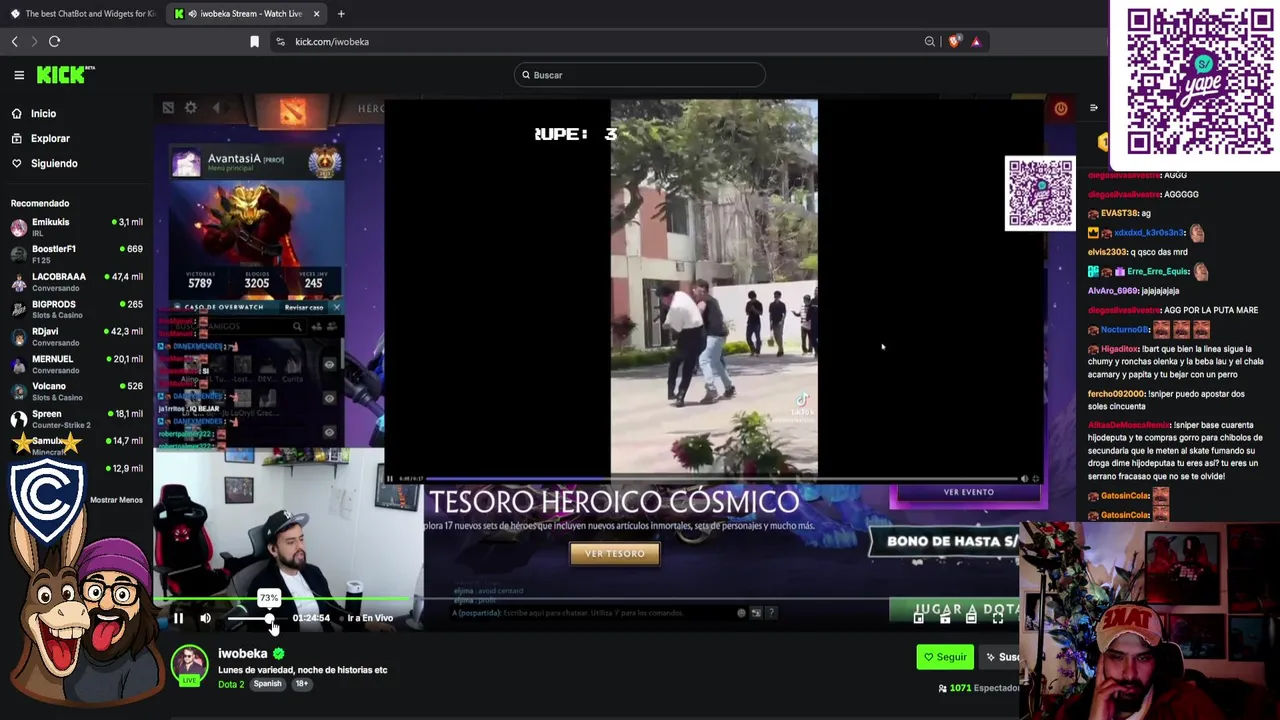The height and width of the screenshot is (720, 1280).
Task: Open recommended channel BoostlerF1
Action: coord(76,254)
